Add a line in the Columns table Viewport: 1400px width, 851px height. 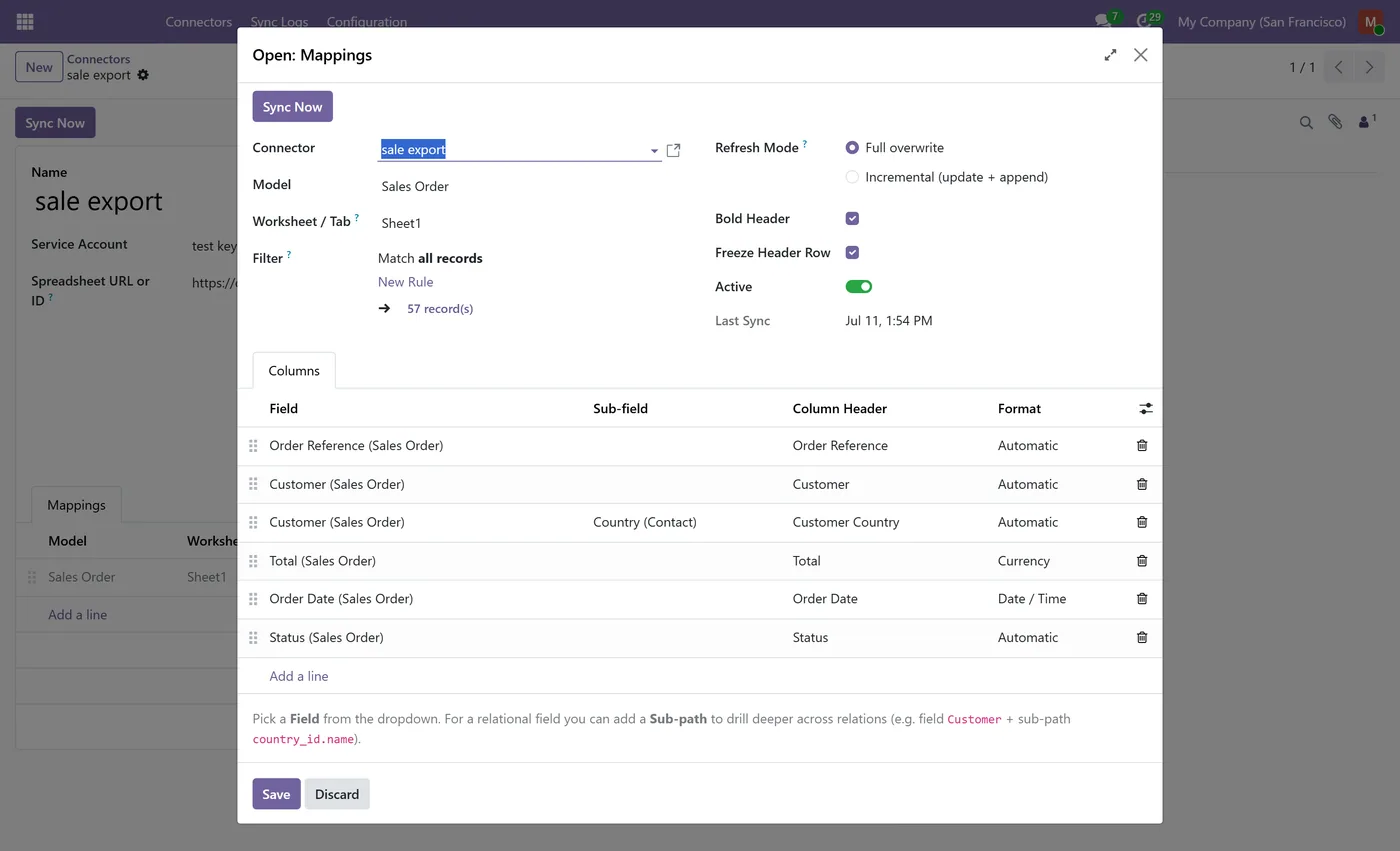click(x=299, y=676)
